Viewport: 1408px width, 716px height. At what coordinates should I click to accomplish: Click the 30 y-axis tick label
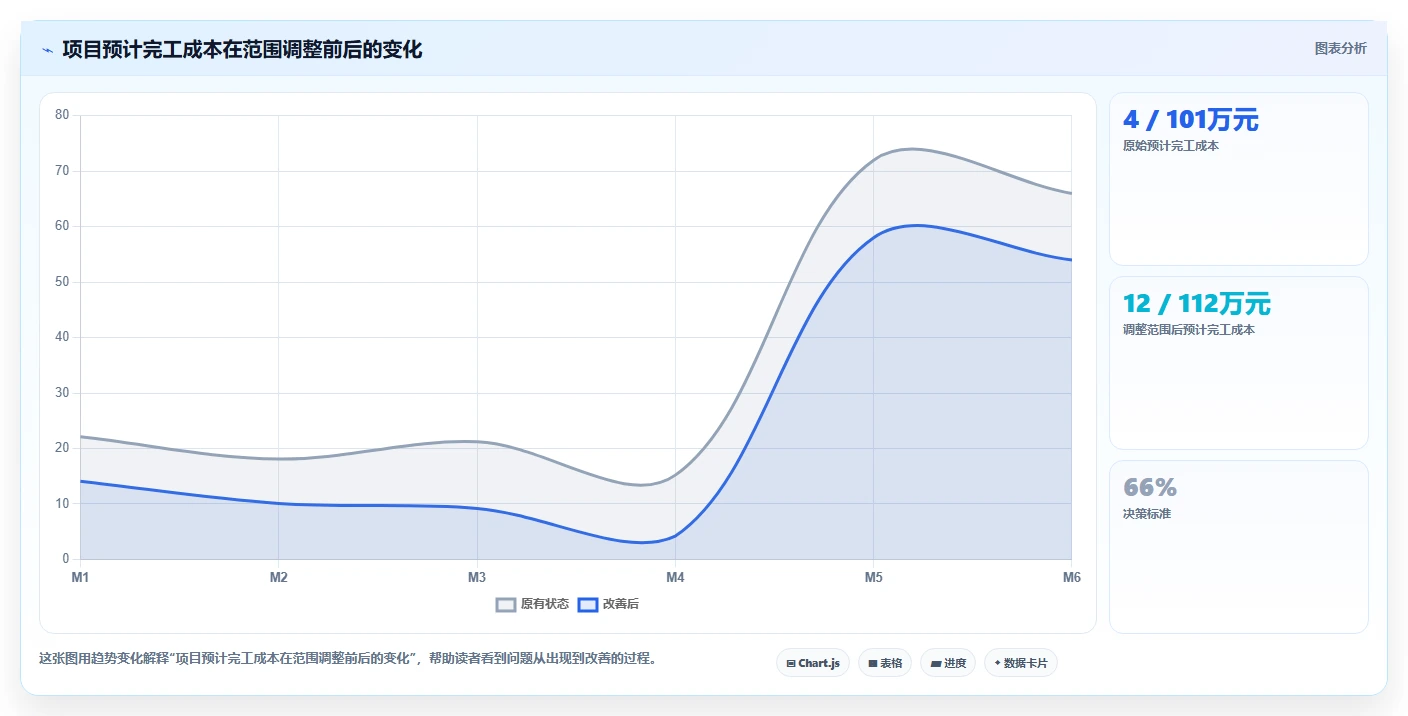point(62,393)
